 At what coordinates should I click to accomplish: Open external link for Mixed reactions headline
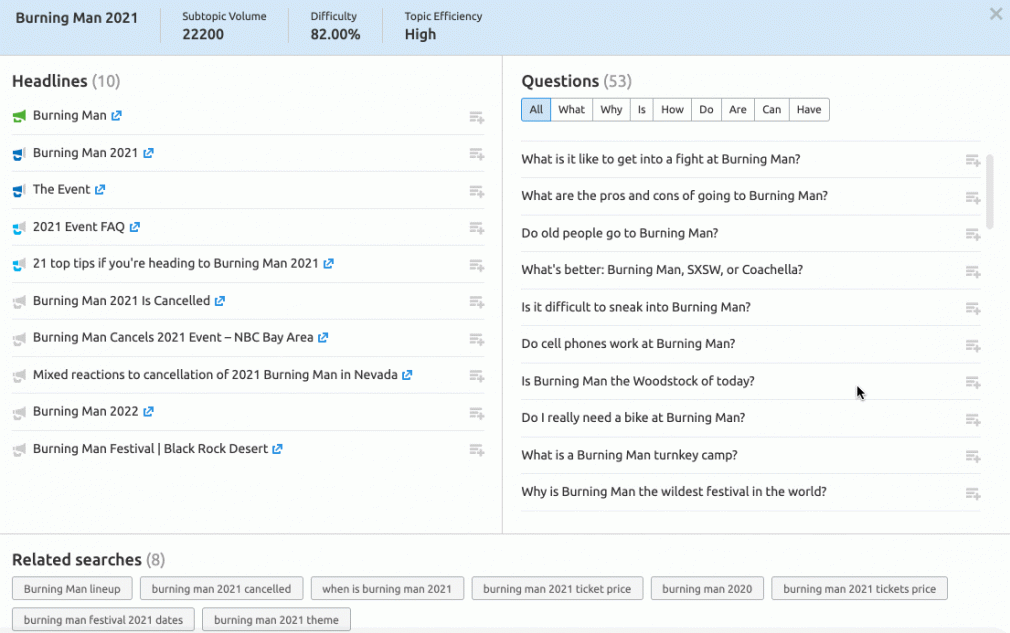[x=407, y=375]
